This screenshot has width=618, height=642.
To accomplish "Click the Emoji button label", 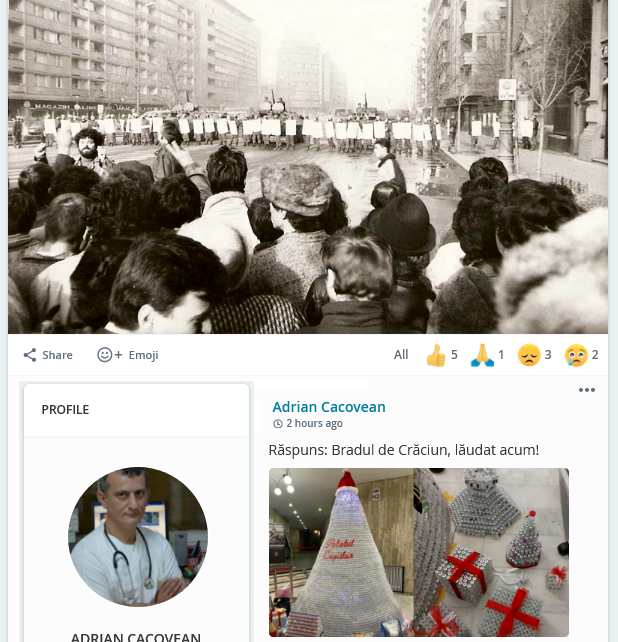I will (143, 355).
